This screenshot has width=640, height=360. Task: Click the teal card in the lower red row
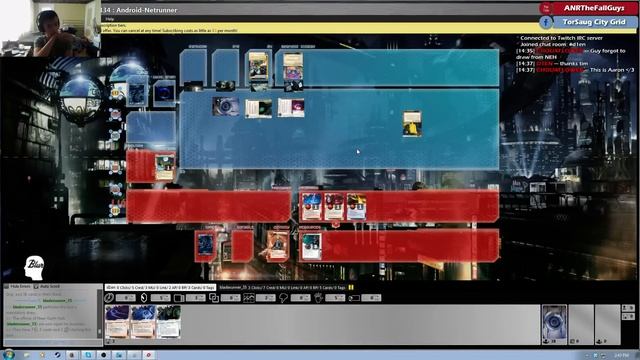(311, 247)
